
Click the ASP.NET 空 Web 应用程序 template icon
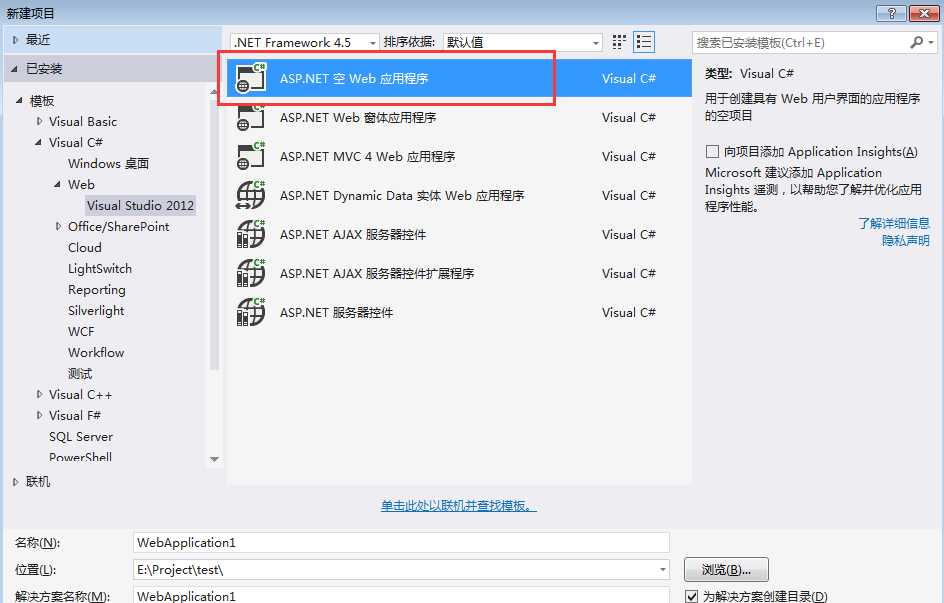tap(250, 78)
